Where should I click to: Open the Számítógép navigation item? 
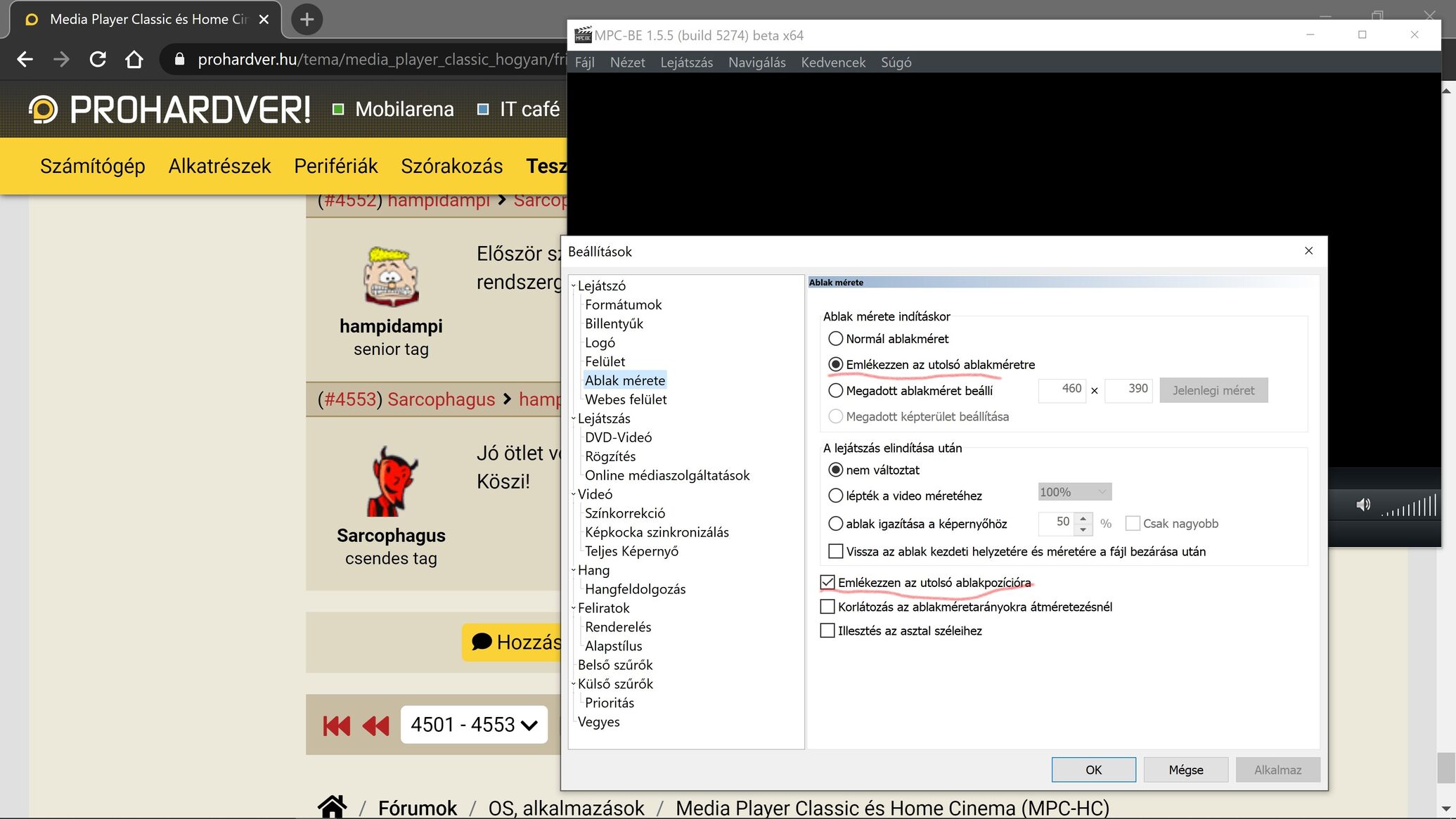pyautogui.click(x=92, y=166)
